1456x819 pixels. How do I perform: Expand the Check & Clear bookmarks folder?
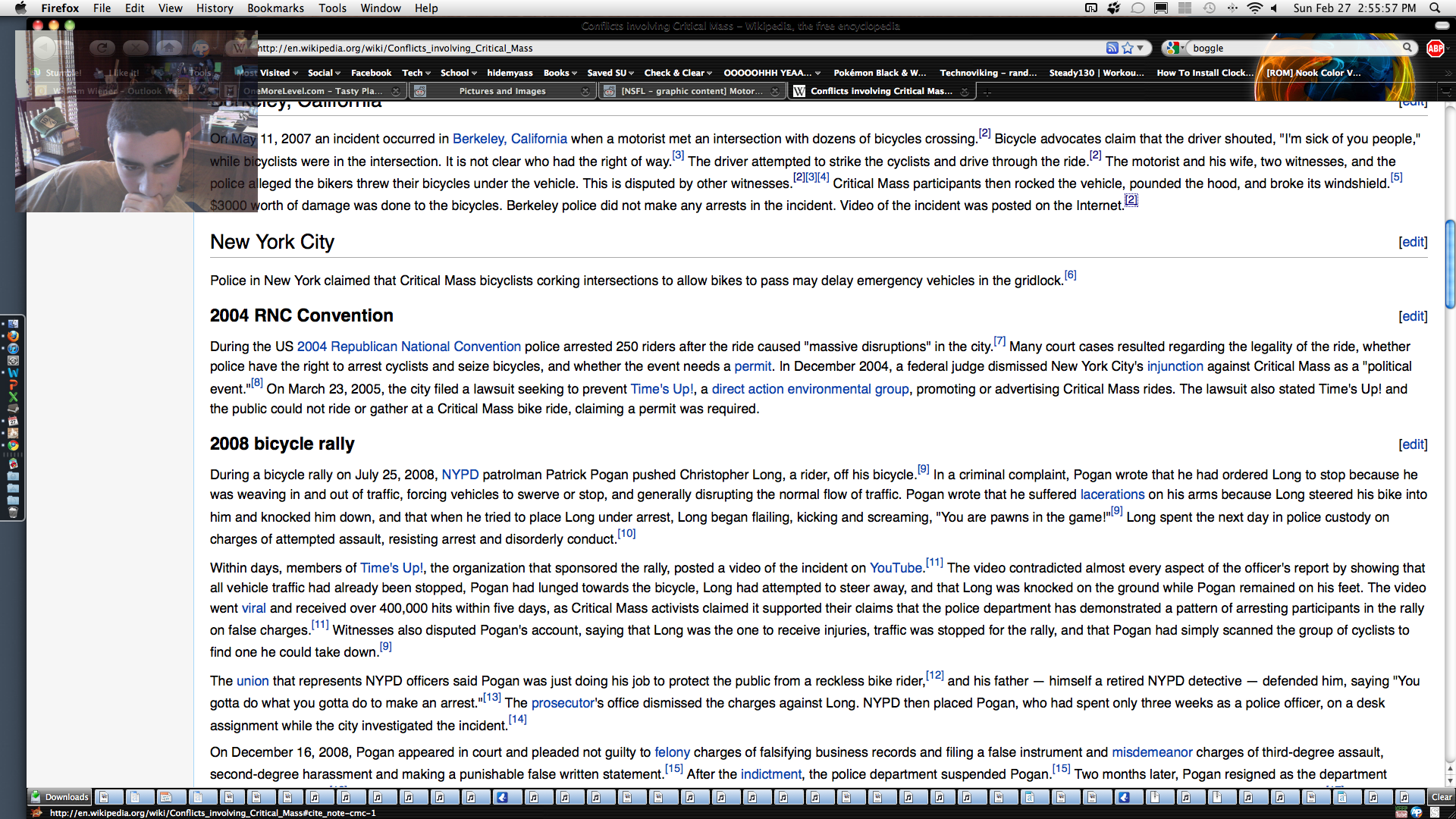click(x=678, y=73)
